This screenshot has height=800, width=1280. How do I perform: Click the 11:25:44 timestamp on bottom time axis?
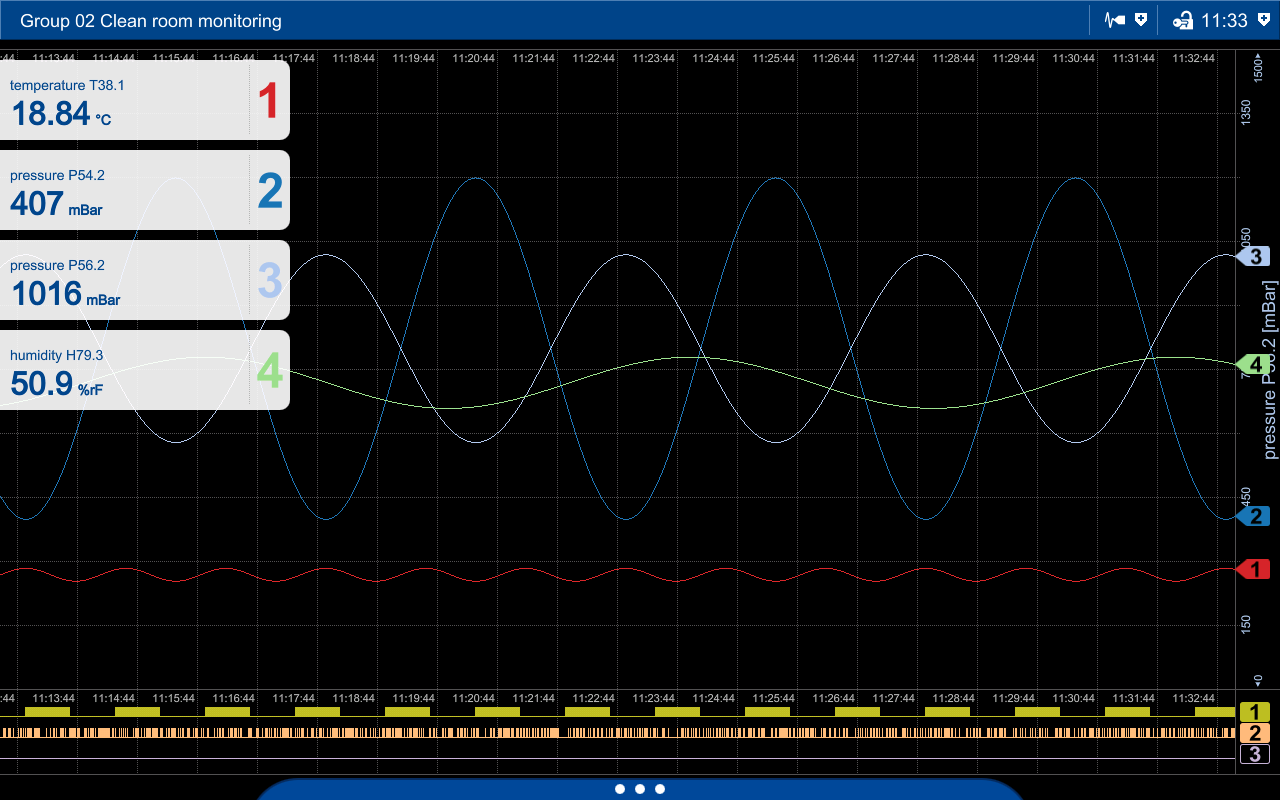tap(774, 698)
